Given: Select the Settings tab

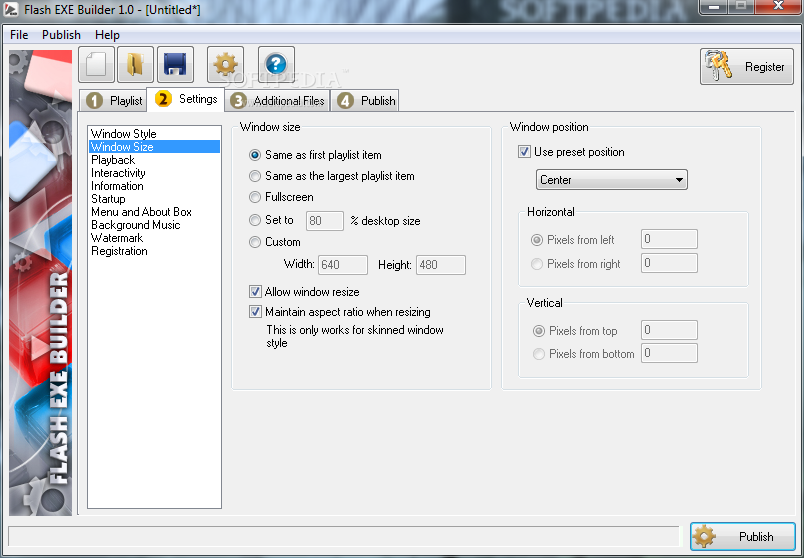Looking at the screenshot, I should click(x=186, y=99).
